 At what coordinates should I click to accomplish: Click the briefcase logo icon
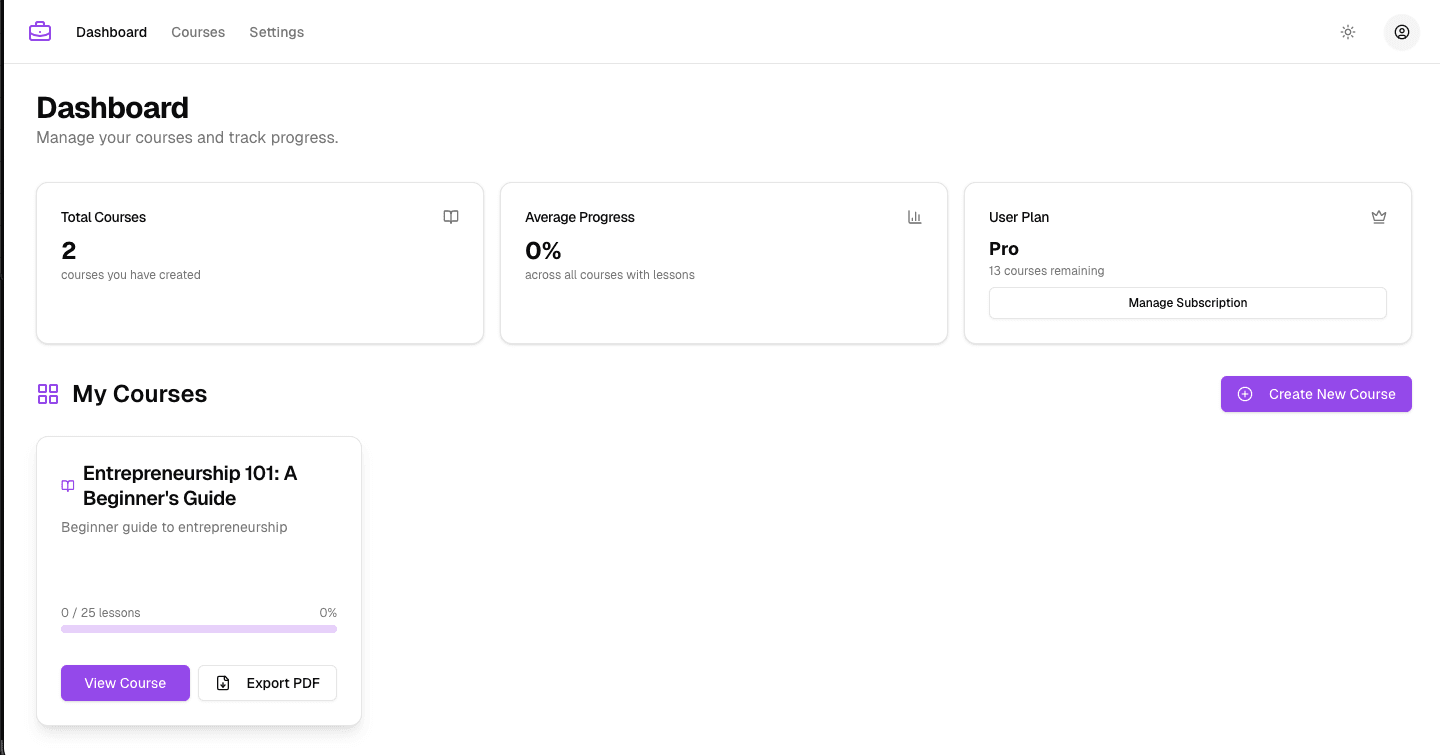point(40,32)
